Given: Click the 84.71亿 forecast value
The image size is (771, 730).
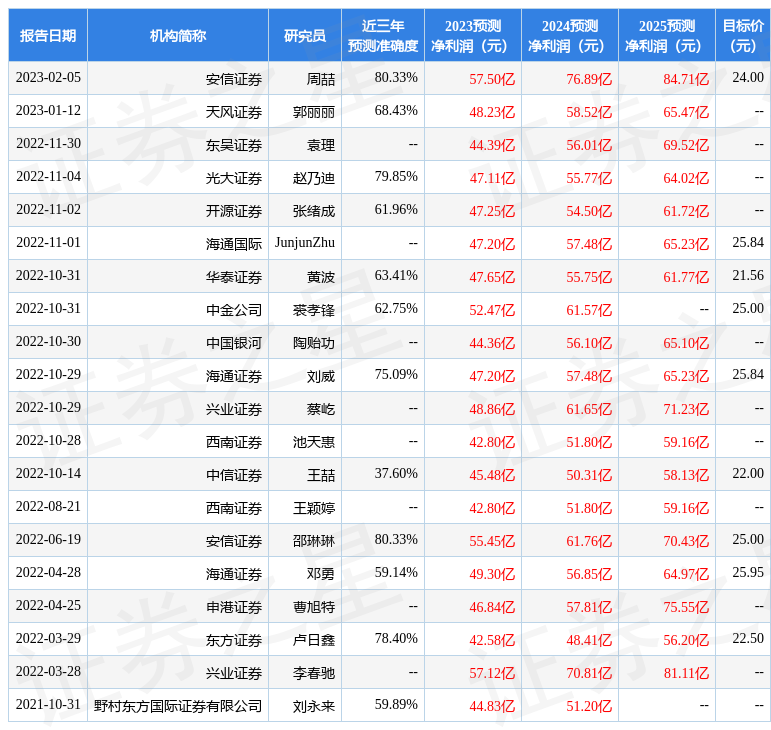Looking at the screenshot, I should pyautogui.click(x=686, y=79).
